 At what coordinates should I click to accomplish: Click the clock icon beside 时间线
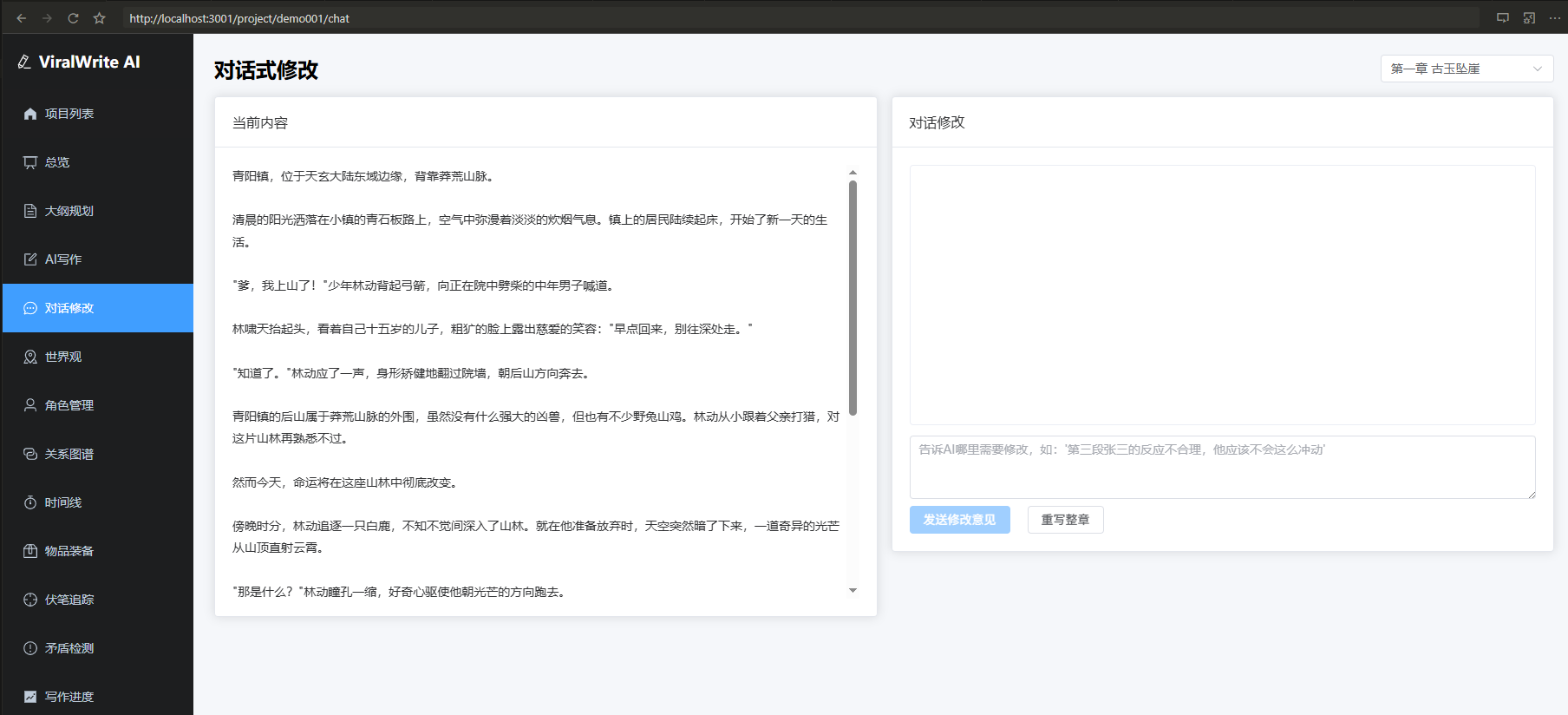(30, 502)
